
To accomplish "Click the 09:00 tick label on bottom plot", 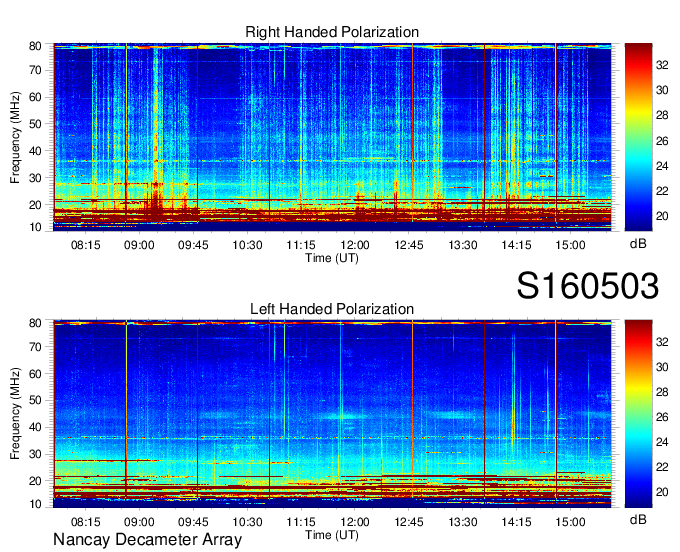I will point(139,522).
